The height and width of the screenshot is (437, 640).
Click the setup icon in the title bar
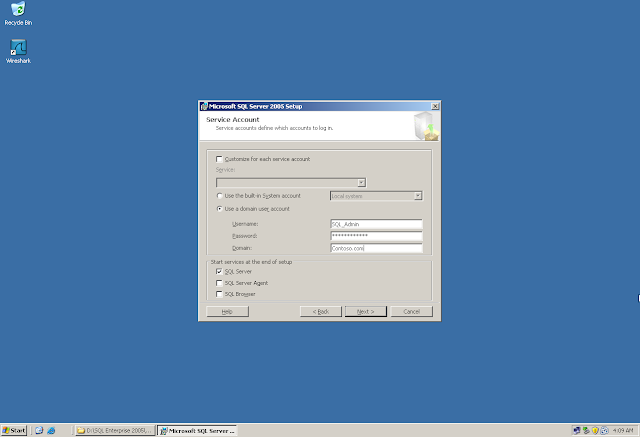point(204,106)
